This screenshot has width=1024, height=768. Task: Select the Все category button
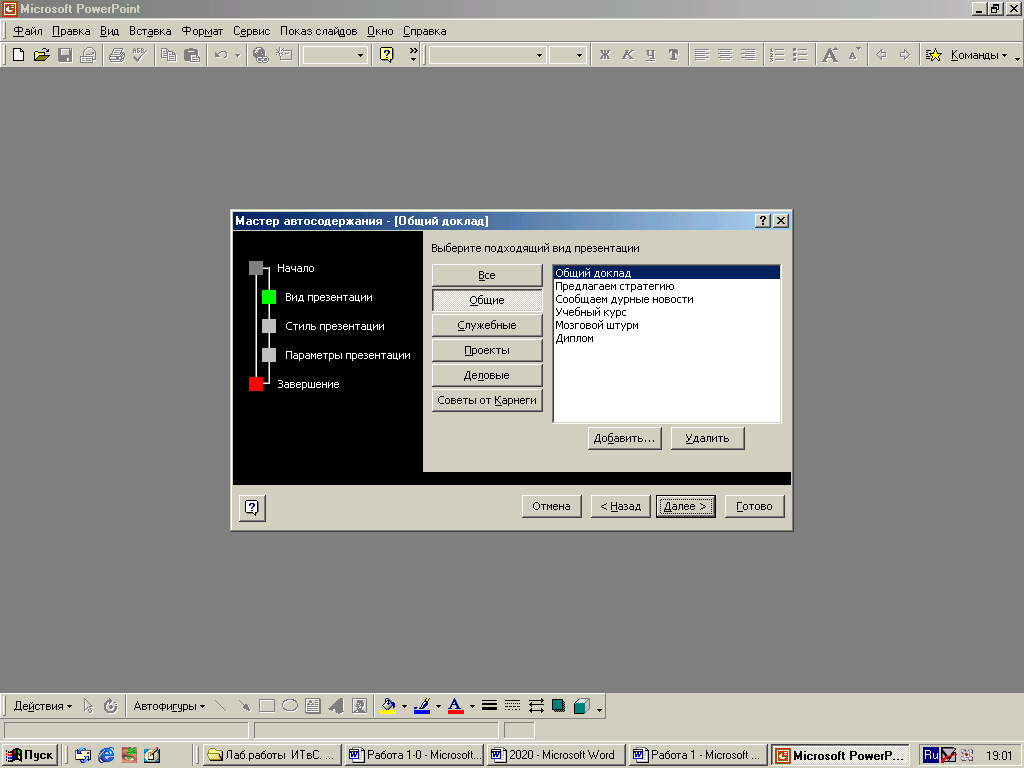pos(487,276)
